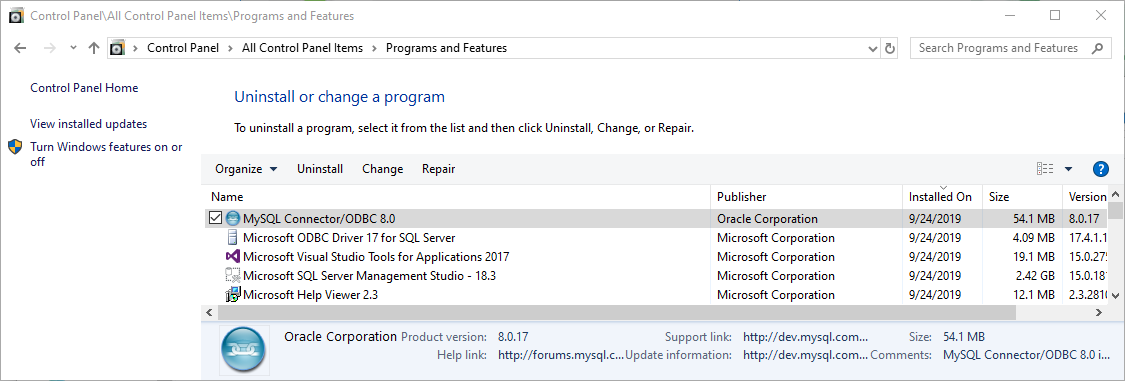Screen dimensions: 1125x381
Task: Sort by the Name column header
Action: tap(458, 197)
